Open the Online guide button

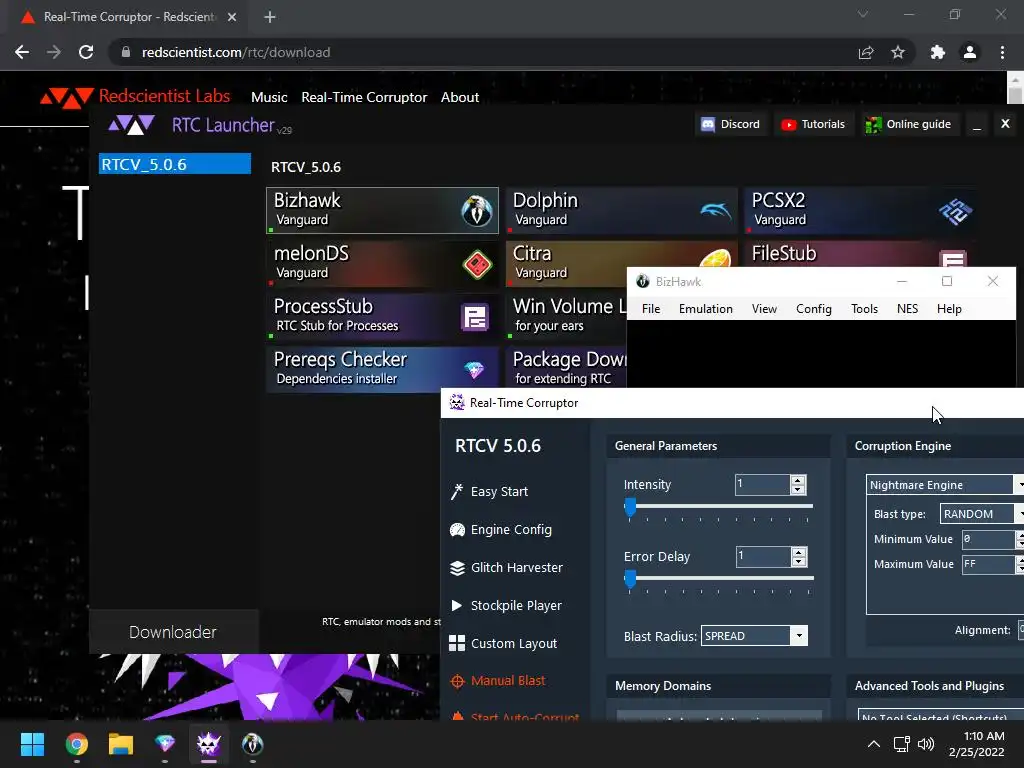(908, 124)
